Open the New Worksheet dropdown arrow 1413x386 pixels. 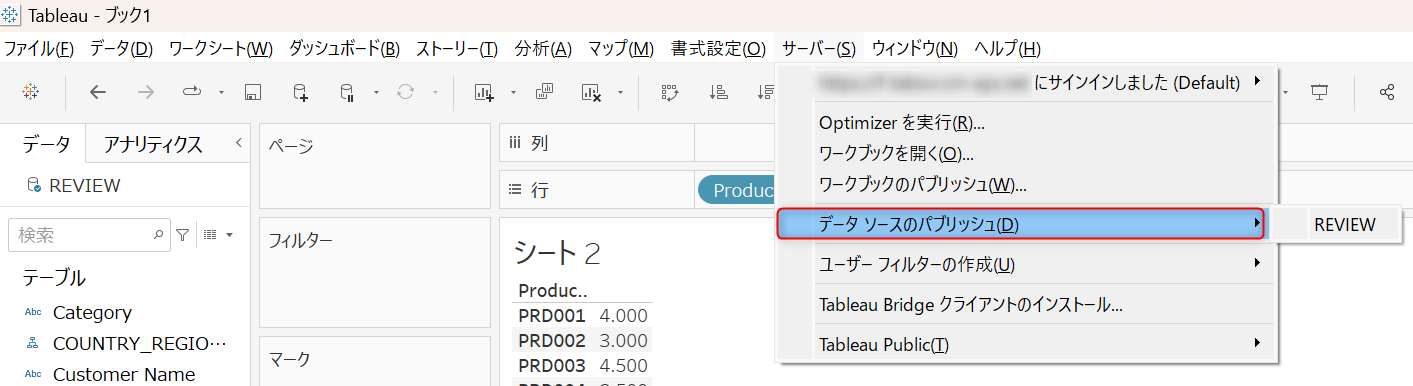coord(513,93)
